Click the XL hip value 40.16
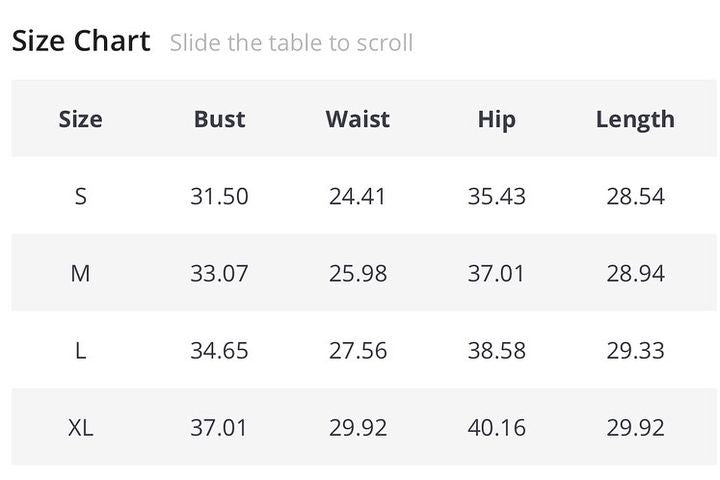The height and width of the screenshot is (480, 720). 496,428
